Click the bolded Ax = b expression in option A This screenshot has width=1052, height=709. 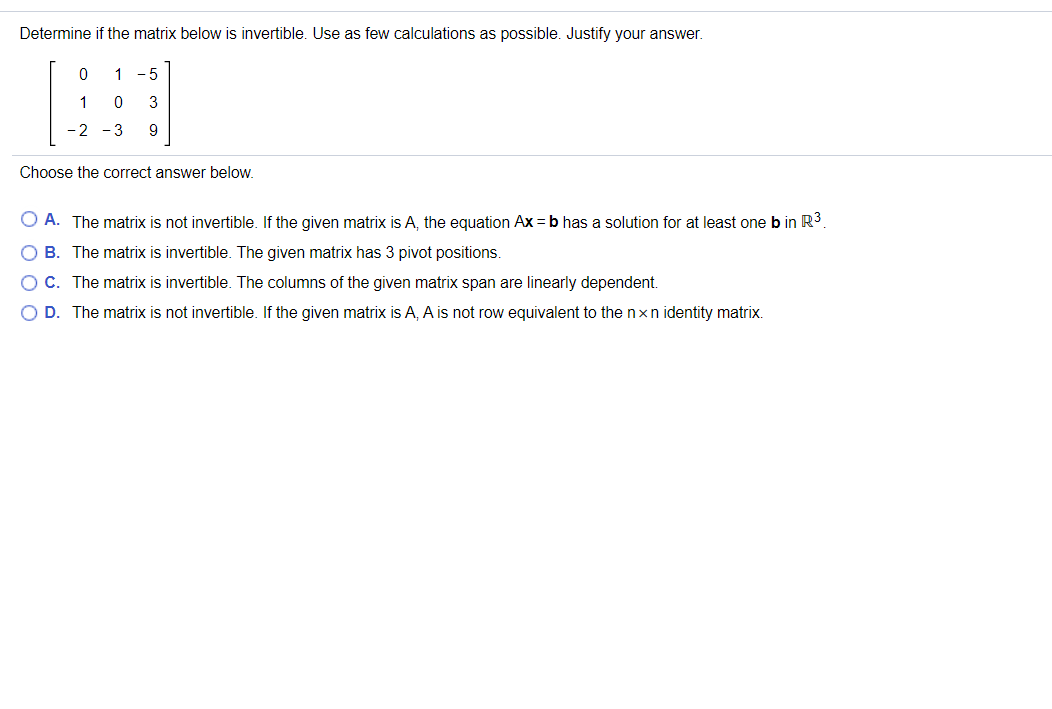[540, 222]
